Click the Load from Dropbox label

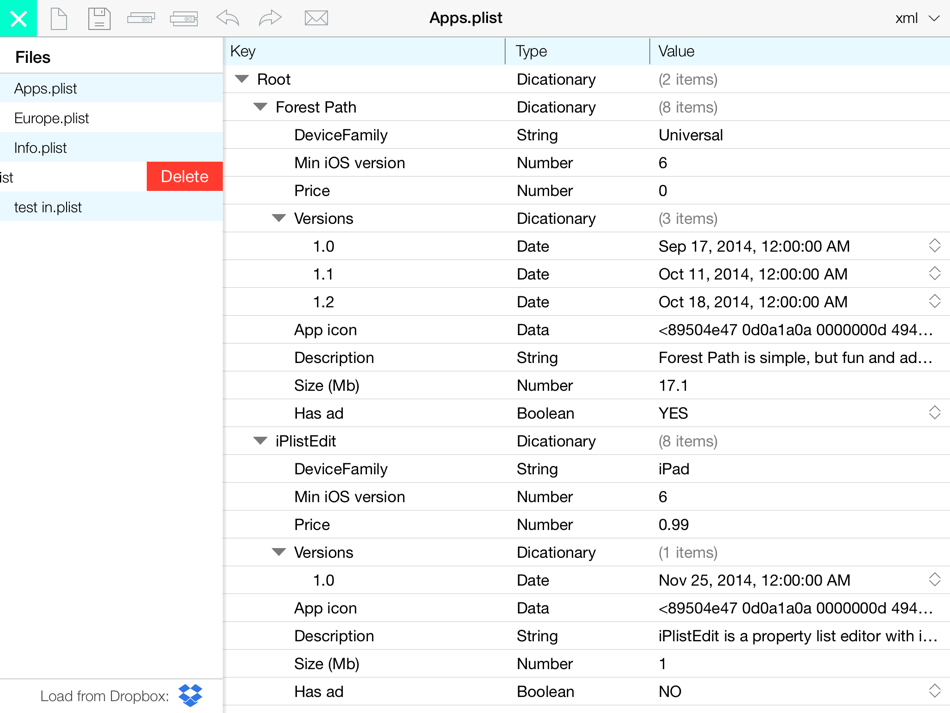(104, 696)
